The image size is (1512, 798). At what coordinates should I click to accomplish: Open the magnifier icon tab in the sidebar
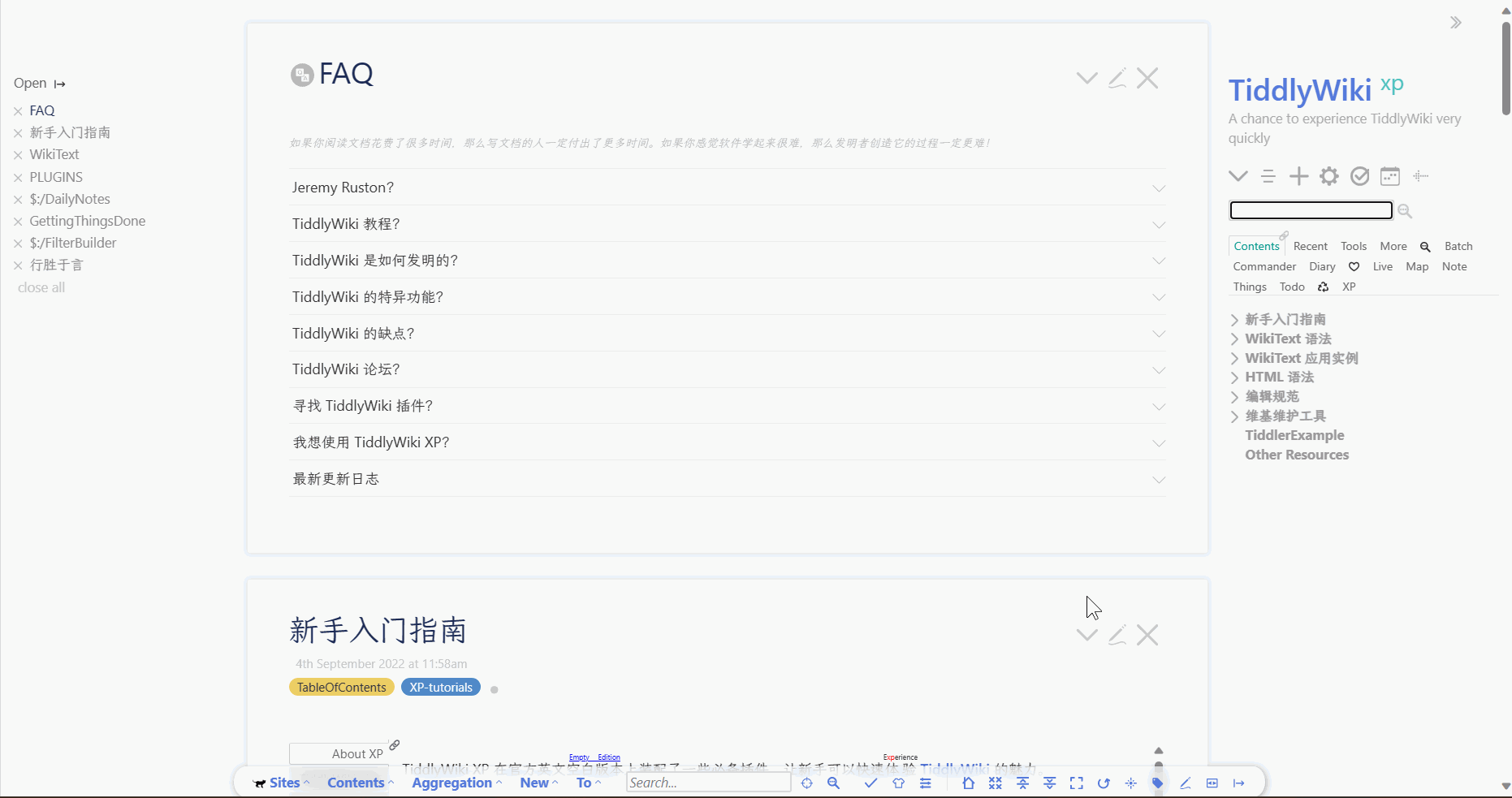(1425, 247)
